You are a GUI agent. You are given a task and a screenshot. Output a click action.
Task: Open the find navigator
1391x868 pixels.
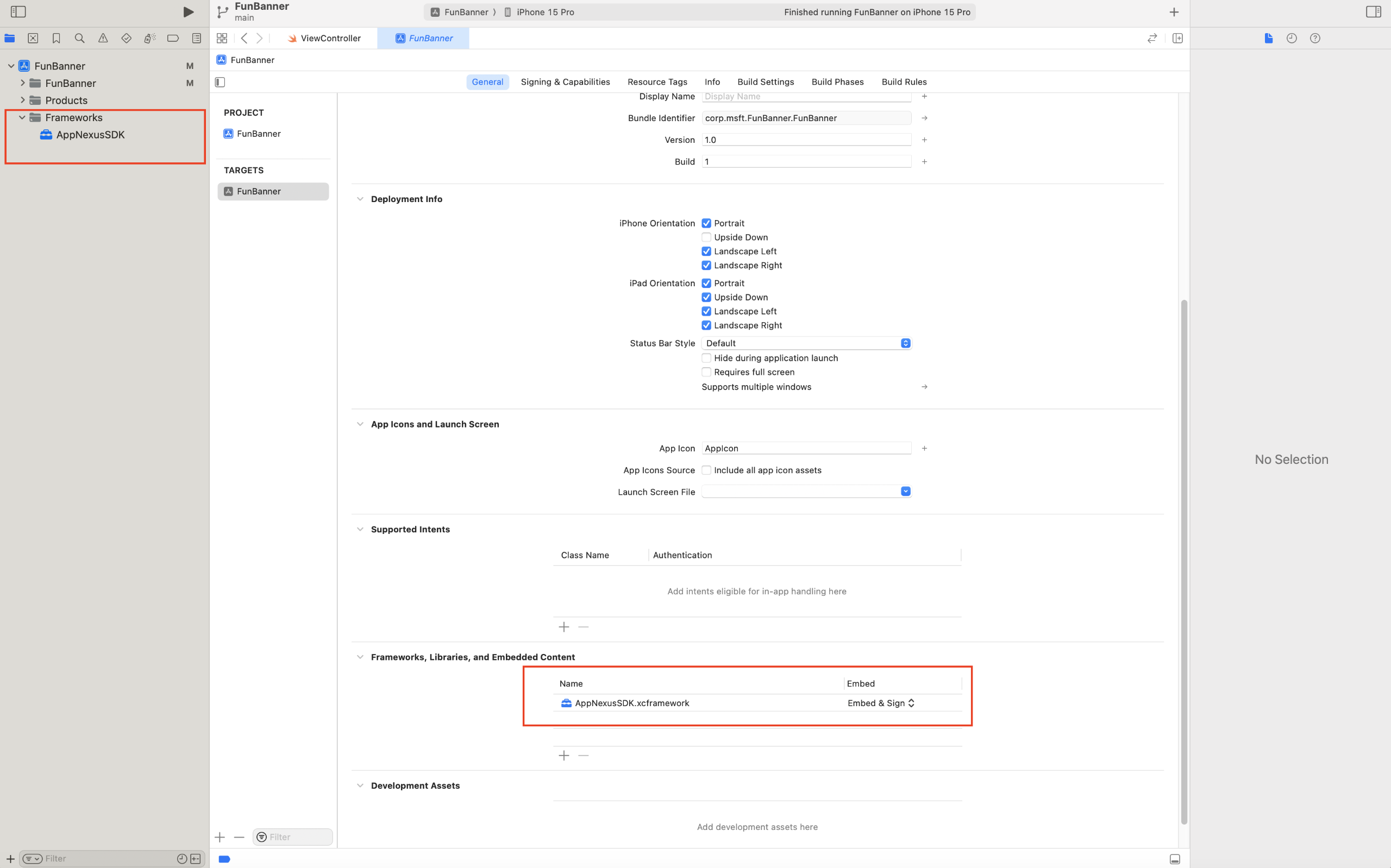[x=79, y=38]
